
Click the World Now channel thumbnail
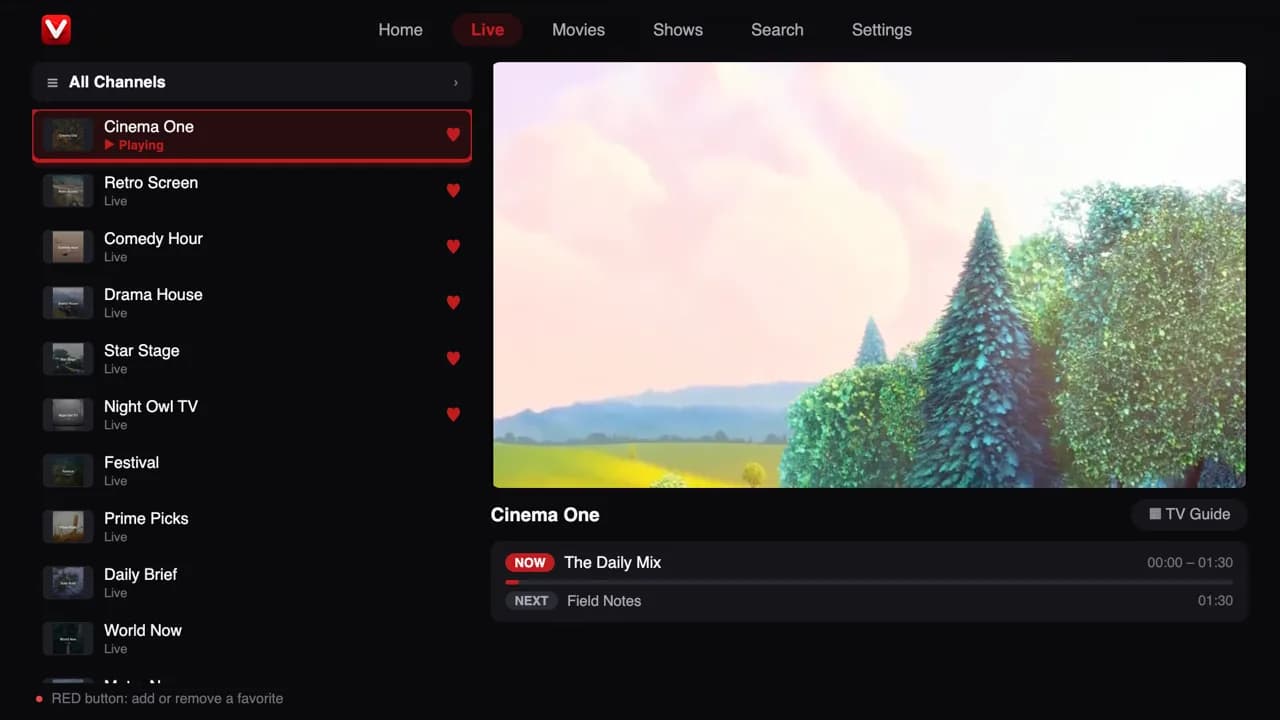point(68,639)
